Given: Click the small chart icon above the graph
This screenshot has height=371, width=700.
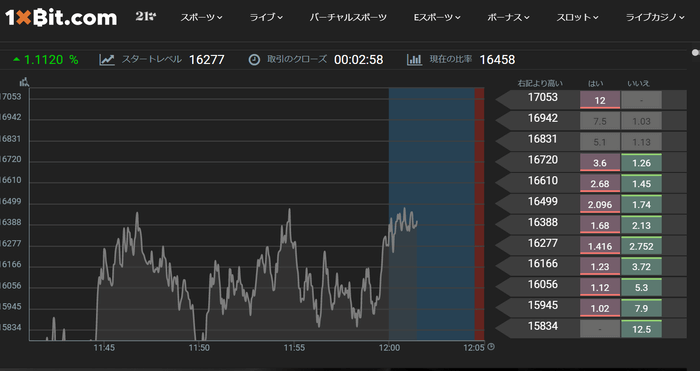Looking at the screenshot, I should 25,82.
